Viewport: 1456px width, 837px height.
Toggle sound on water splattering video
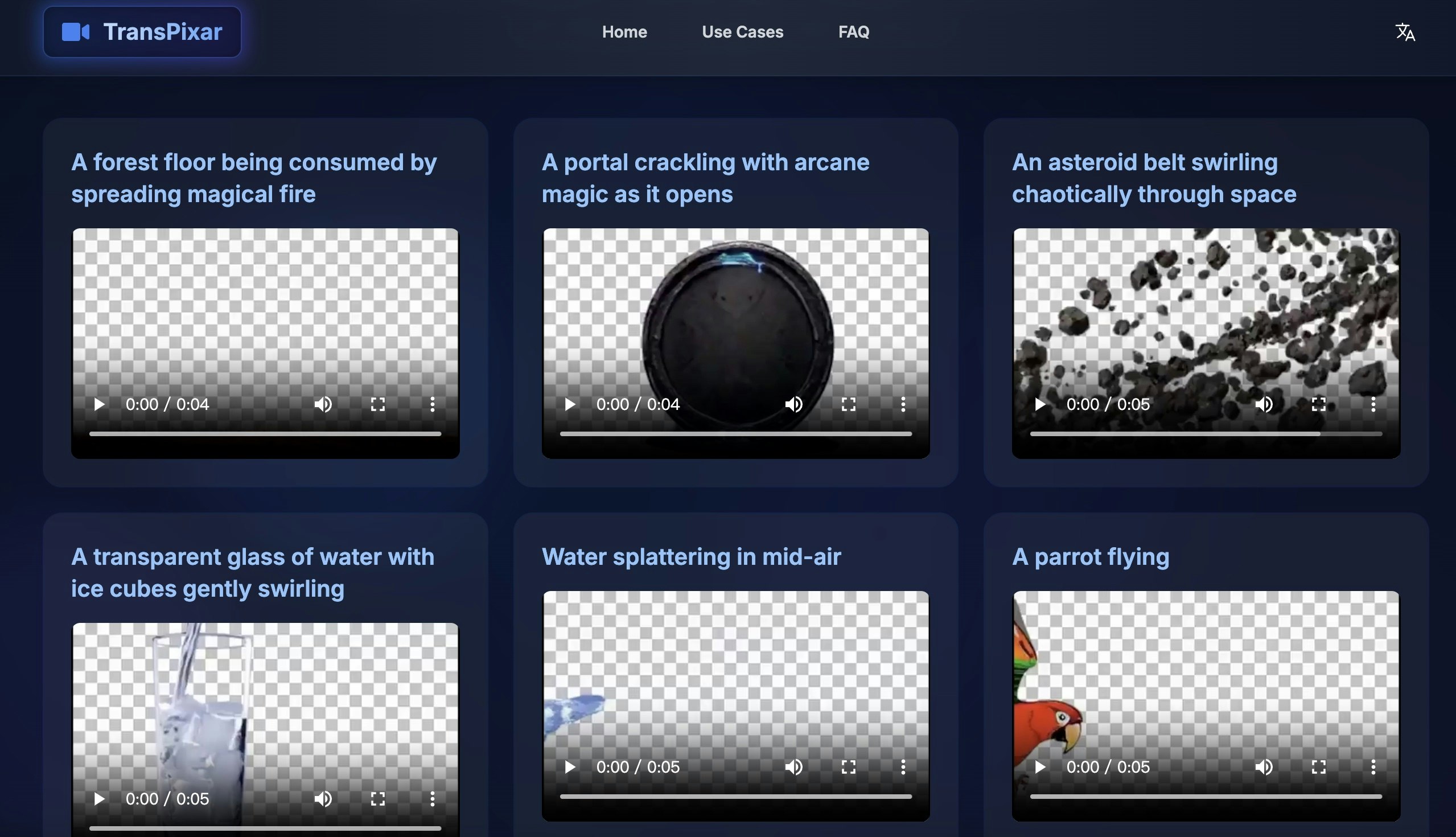[x=793, y=767]
